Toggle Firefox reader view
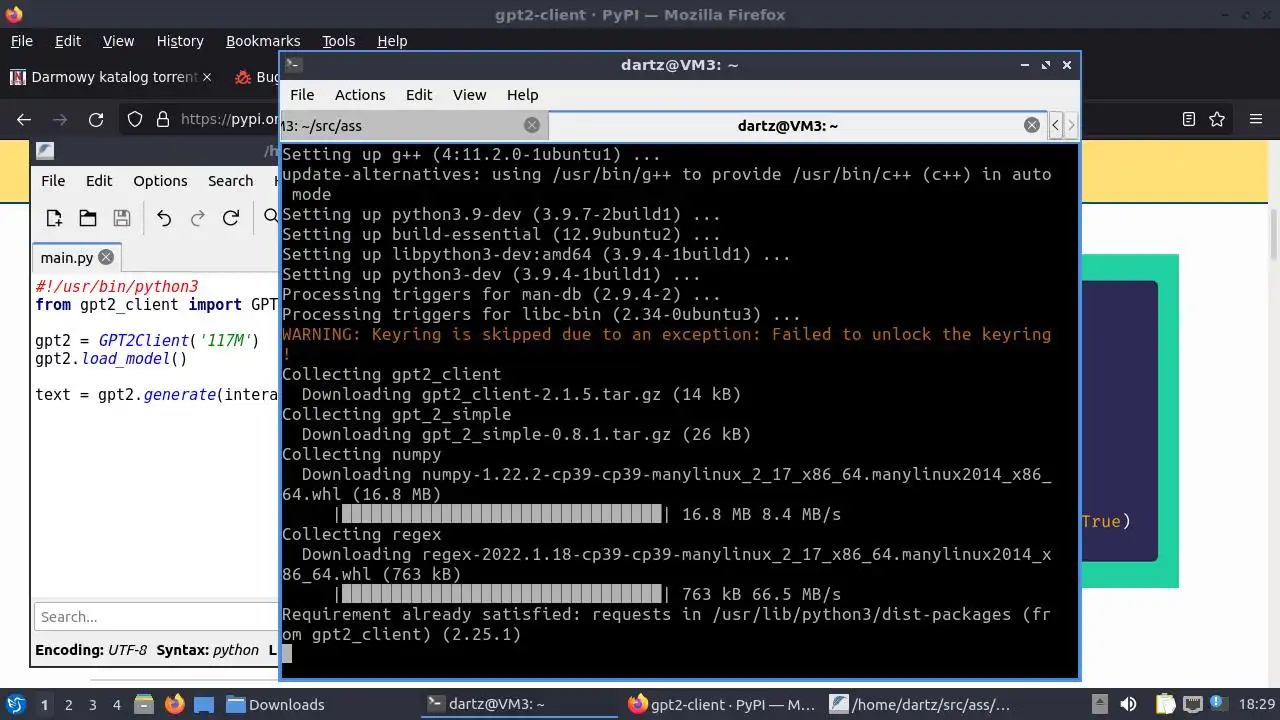 (1189, 119)
